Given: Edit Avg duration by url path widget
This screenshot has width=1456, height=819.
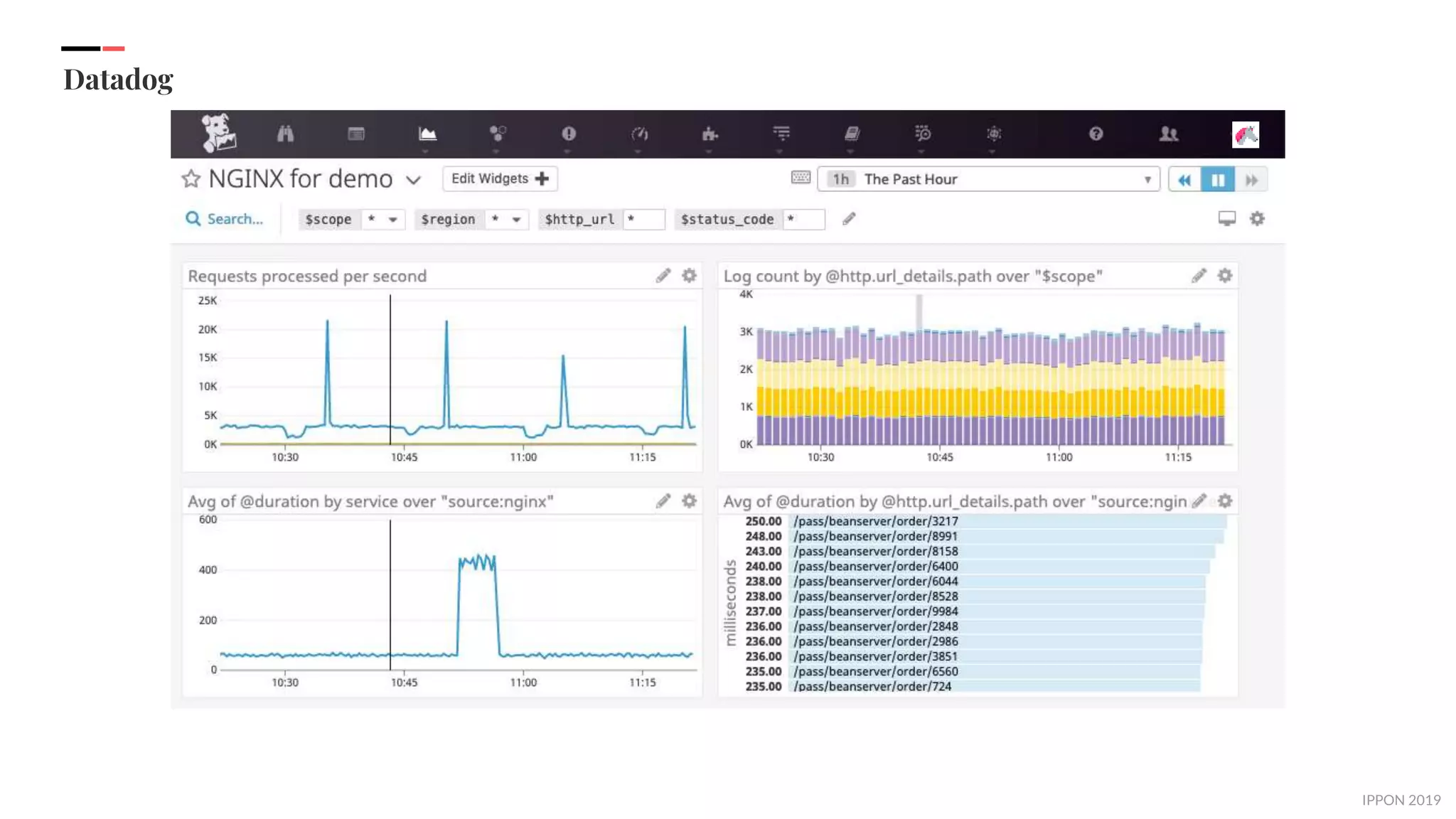Looking at the screenshot, I should coord(1199,501).
